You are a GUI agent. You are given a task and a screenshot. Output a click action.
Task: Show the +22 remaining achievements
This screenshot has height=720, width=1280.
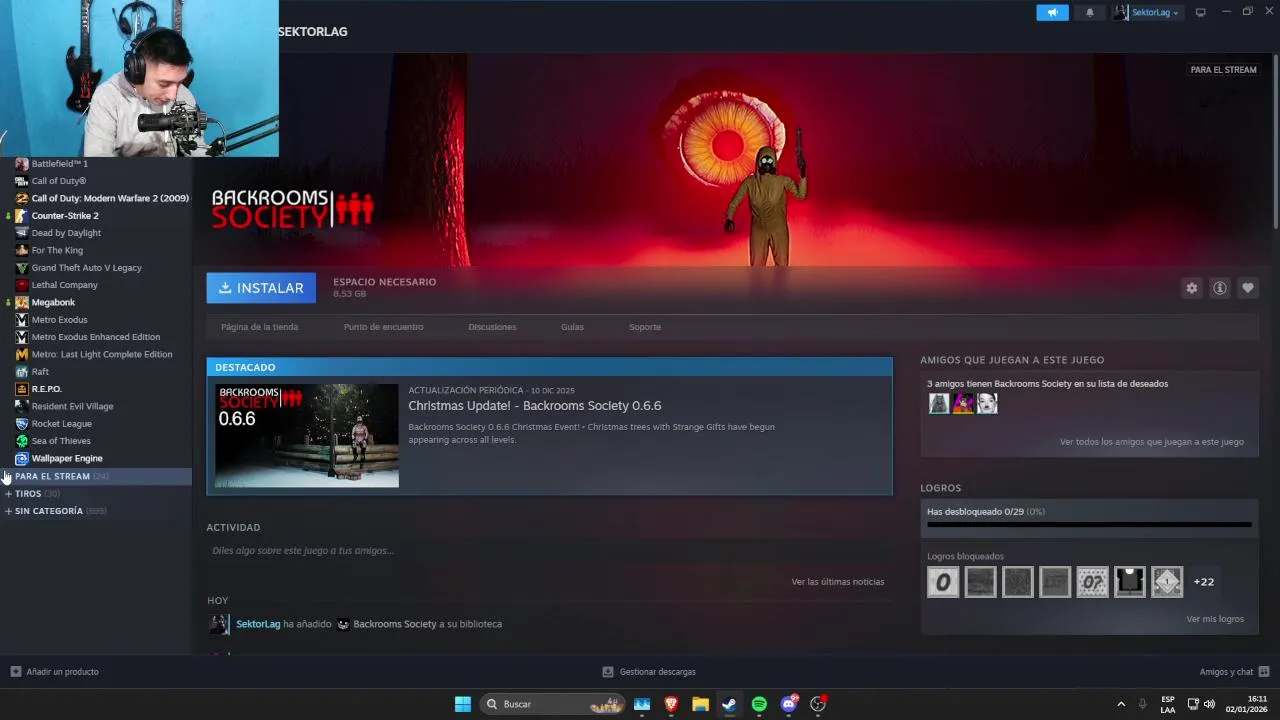(x=1204, y=582)
